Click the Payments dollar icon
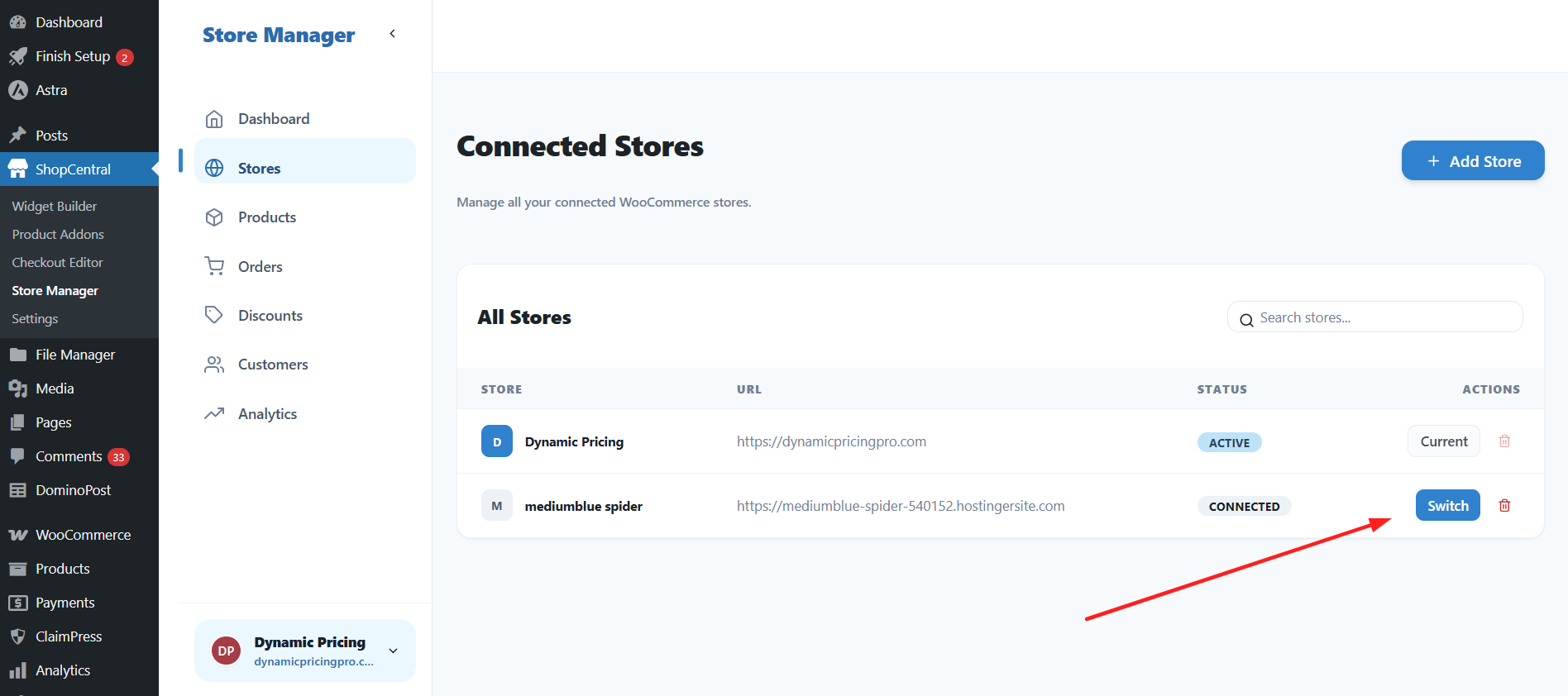 [x=17, y=603]
